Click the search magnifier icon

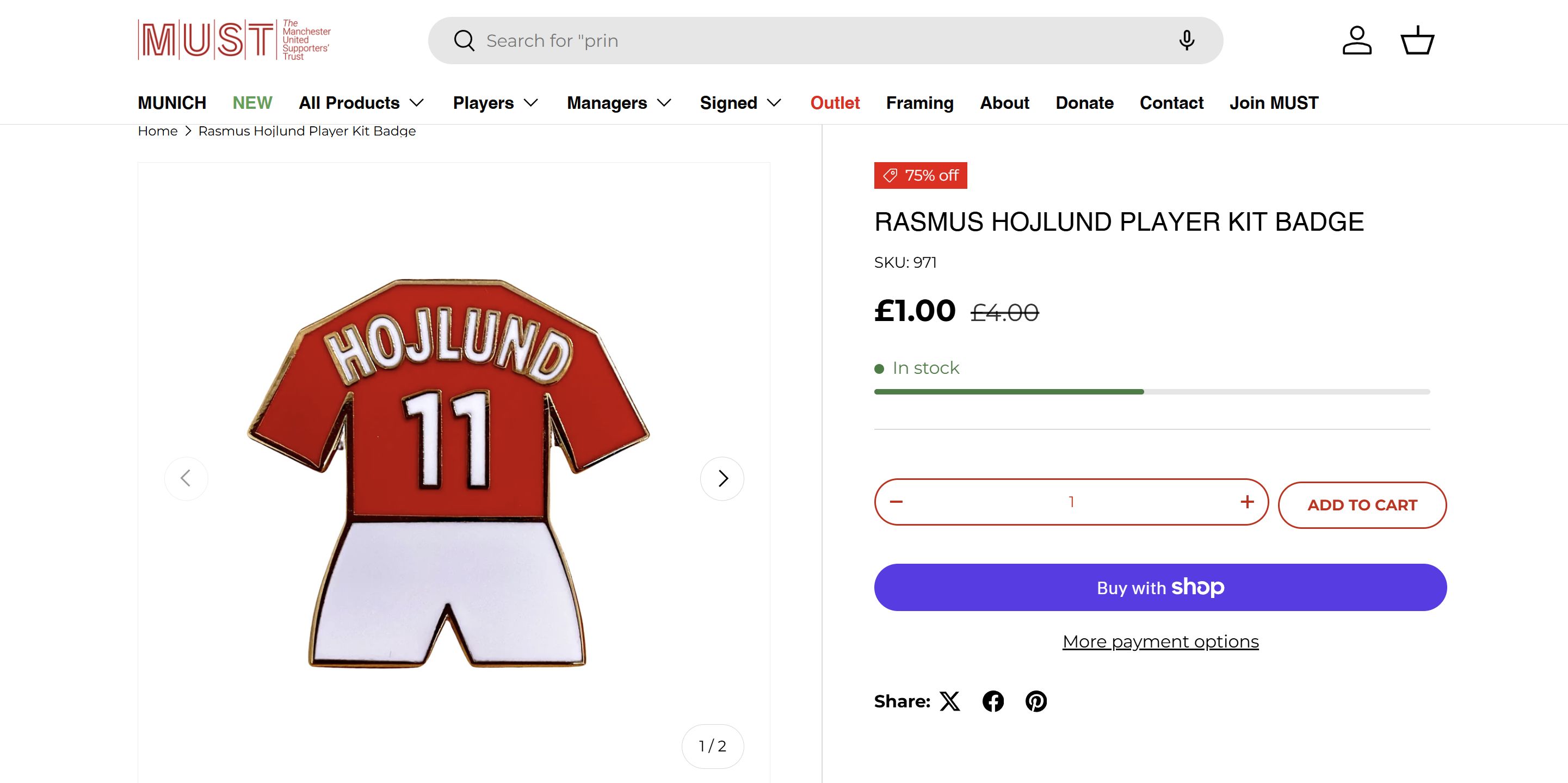pos(464,41)
